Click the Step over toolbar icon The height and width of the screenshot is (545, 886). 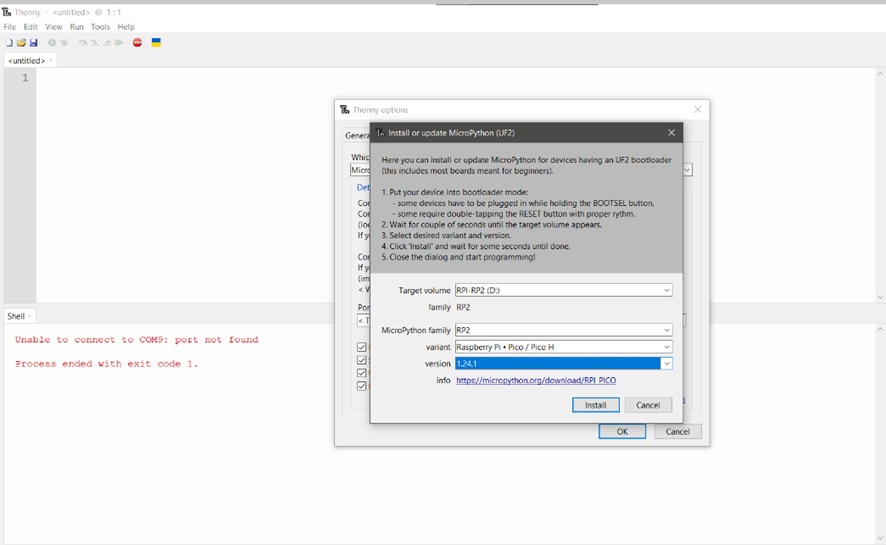[83, 43]
